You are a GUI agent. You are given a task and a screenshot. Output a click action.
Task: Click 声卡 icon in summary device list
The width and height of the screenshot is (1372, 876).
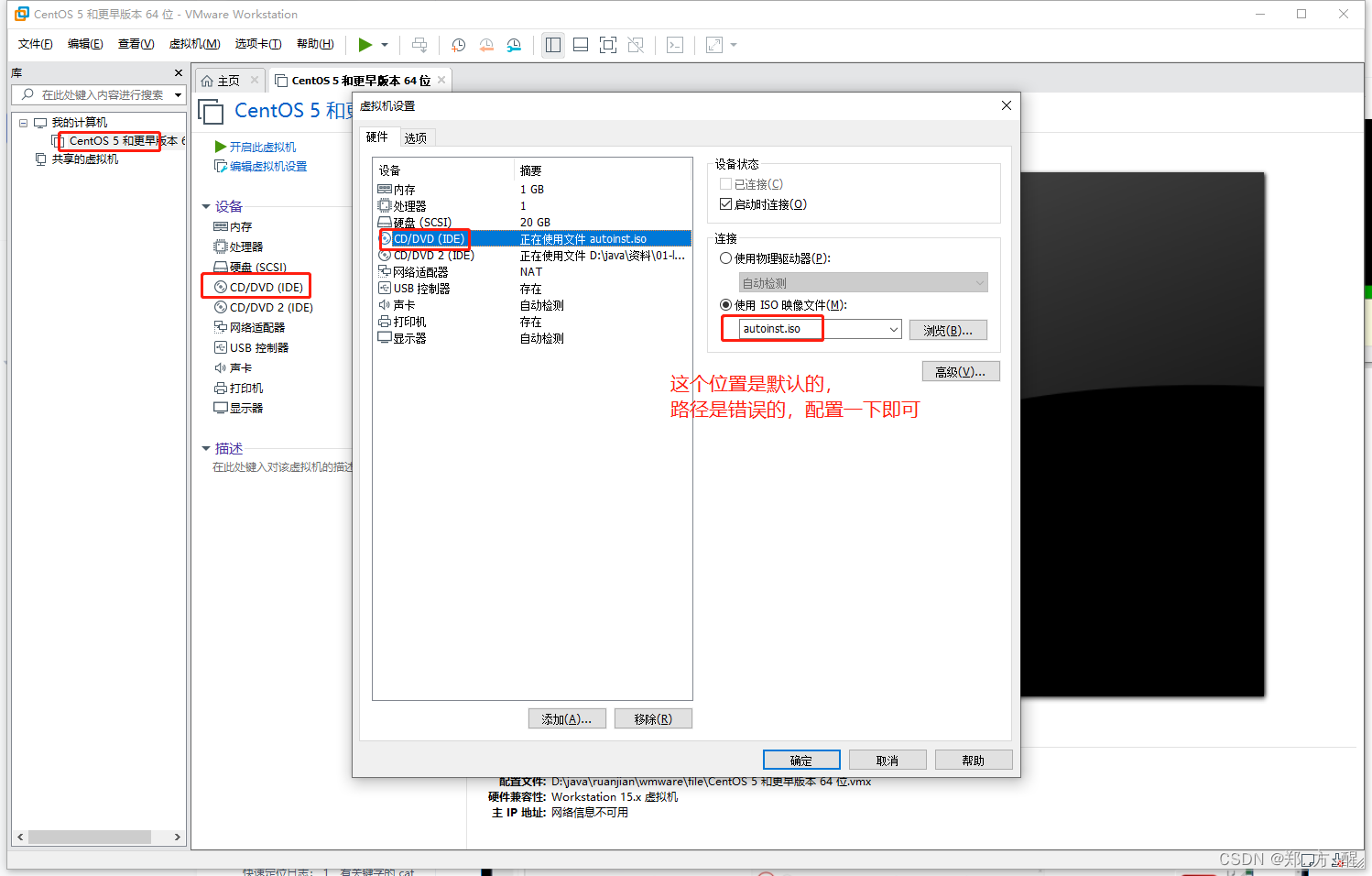220,367
